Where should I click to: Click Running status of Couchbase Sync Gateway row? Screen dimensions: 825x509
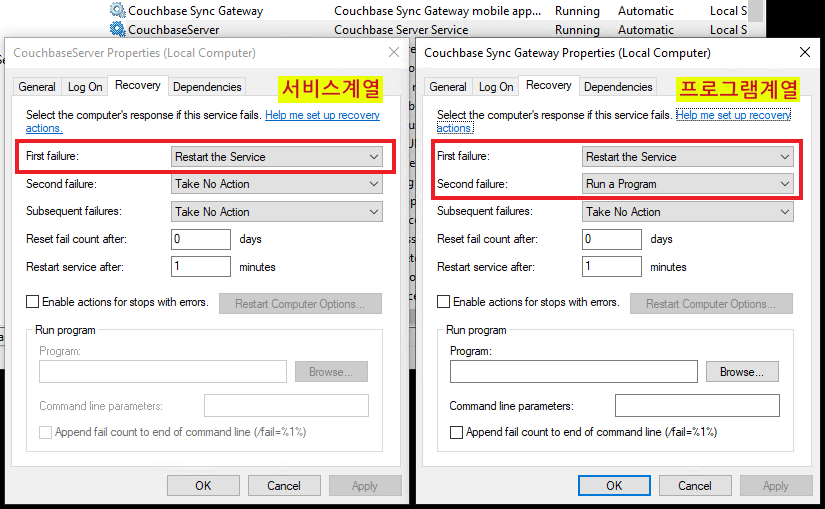[577, 11]
